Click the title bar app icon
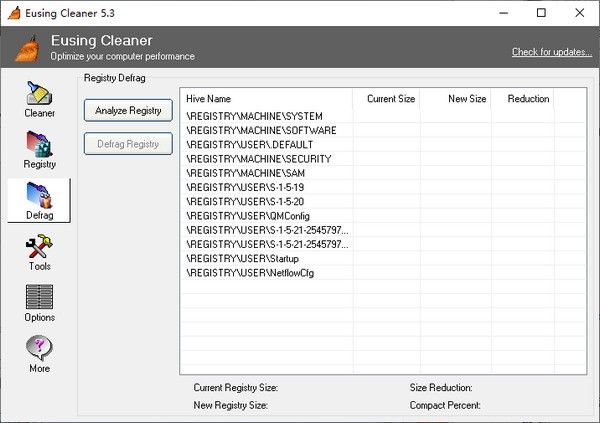 [13, 13]
